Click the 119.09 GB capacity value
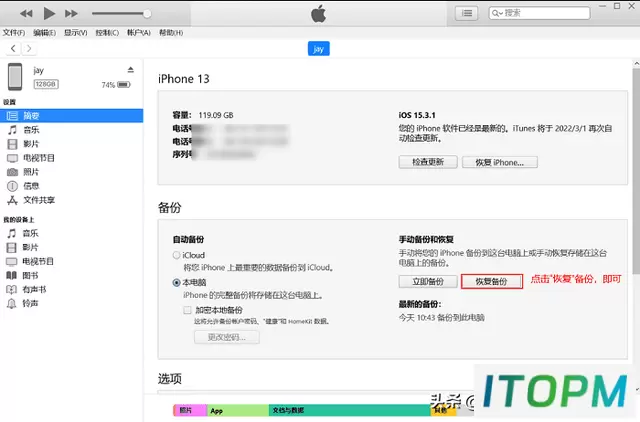640x422 pixels. click(216, 115)
